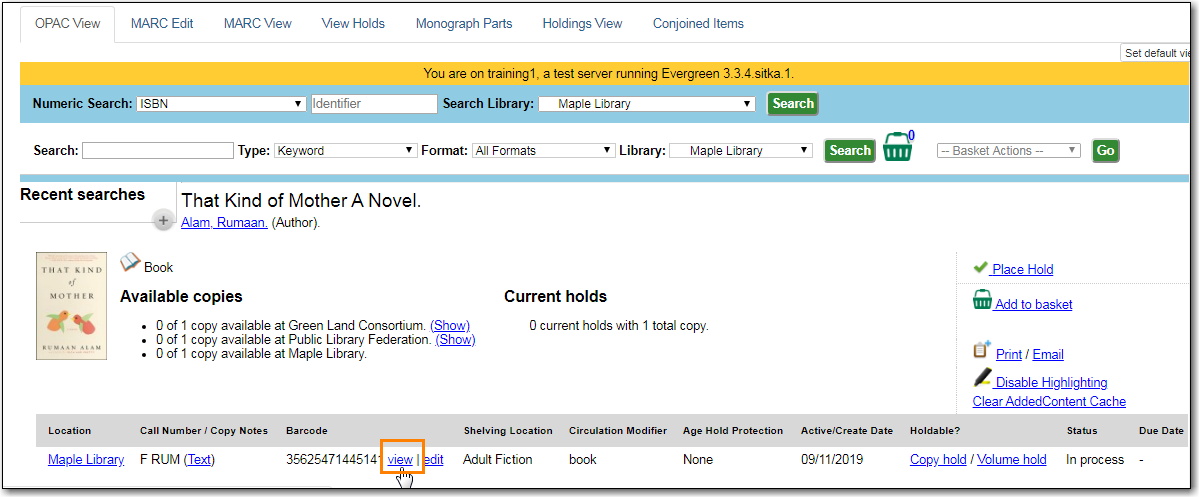Open the Alam, Rumaan author link
Screen dimensions: 1199x497
pyautogui.click(x=224, y=223)
